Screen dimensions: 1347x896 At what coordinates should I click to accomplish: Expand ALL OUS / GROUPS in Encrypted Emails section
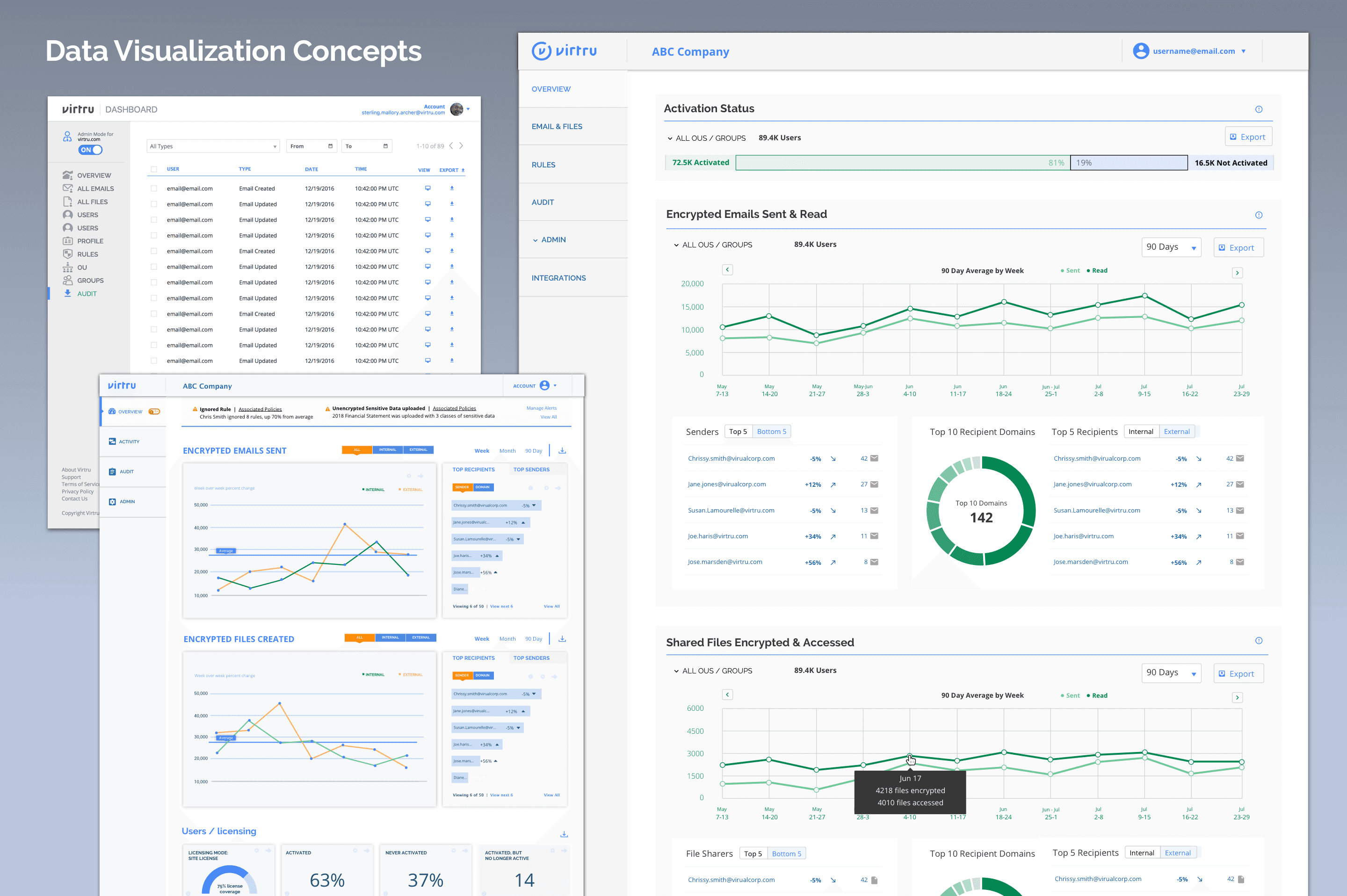pyautogui.click(x=713, y=245)
